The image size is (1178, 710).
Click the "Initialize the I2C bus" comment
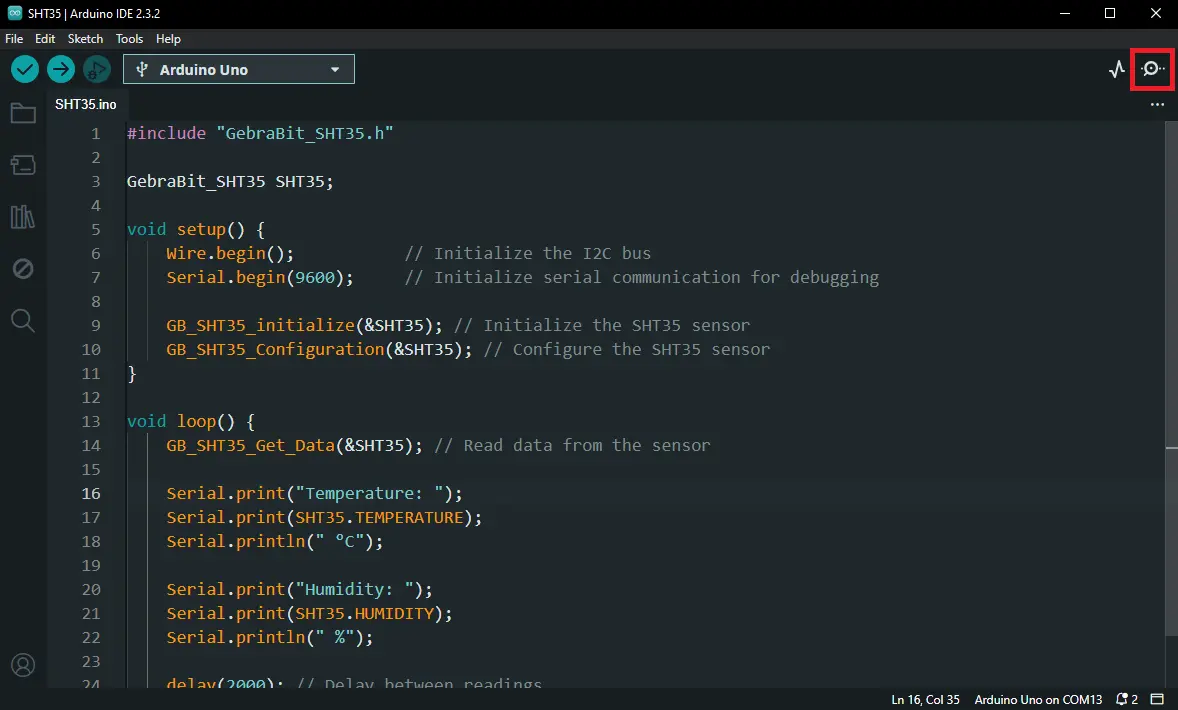coord(527,253)
